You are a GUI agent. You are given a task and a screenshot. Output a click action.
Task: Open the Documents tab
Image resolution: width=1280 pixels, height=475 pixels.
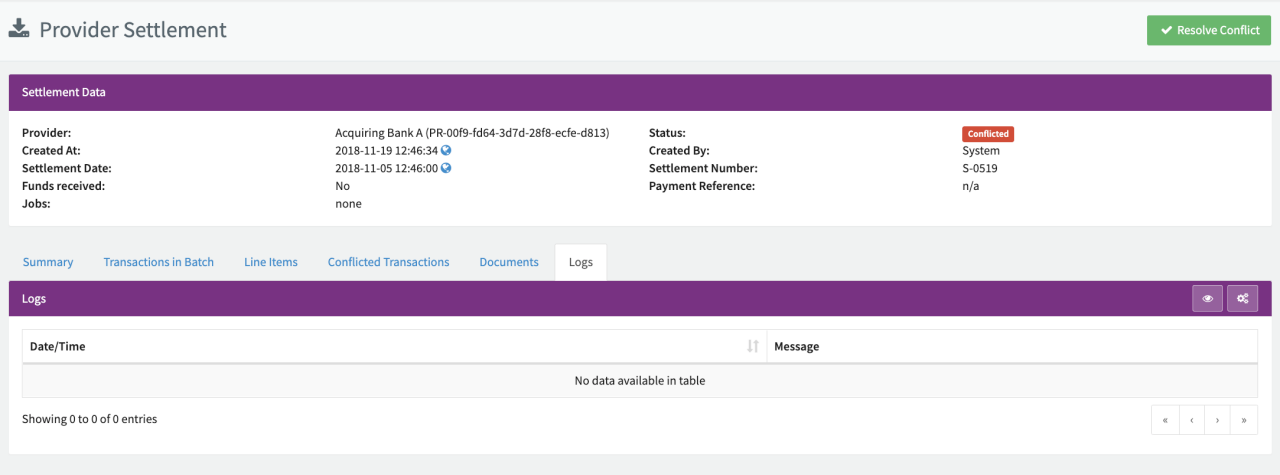(509, 262)
